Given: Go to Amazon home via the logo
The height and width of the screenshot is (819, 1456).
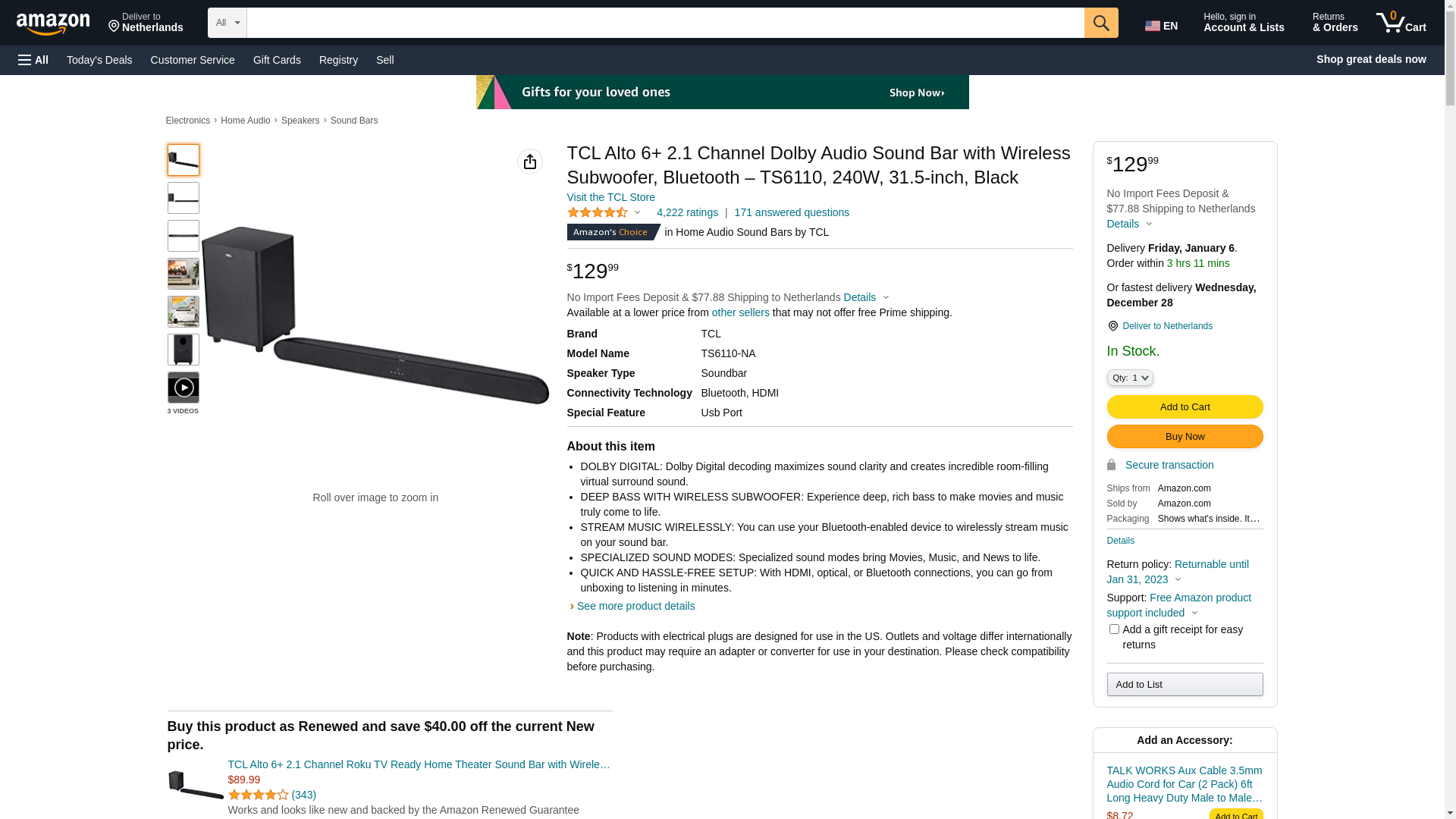Looking at the screenshot, I should coord(53,24).
